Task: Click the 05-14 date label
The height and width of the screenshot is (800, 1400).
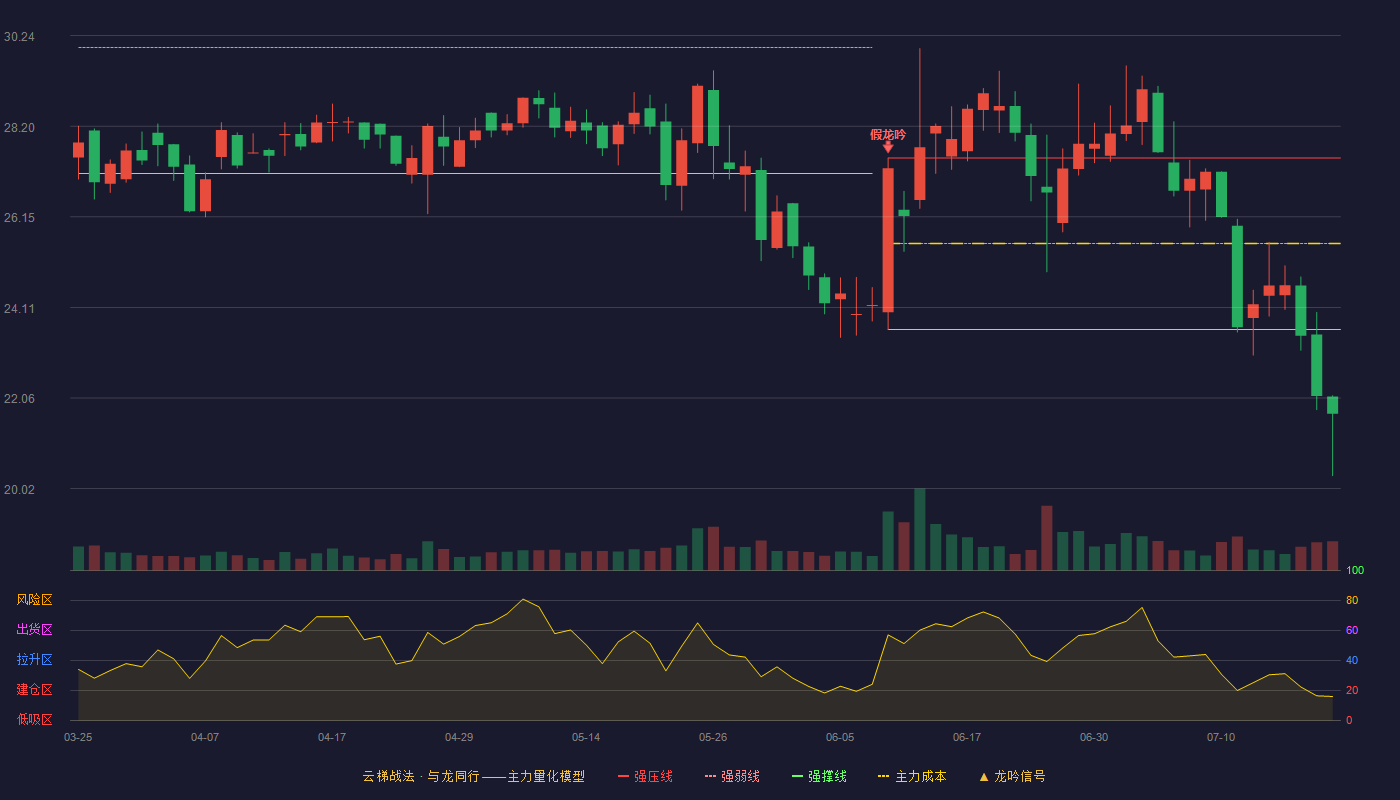Action: click(586, 737)
